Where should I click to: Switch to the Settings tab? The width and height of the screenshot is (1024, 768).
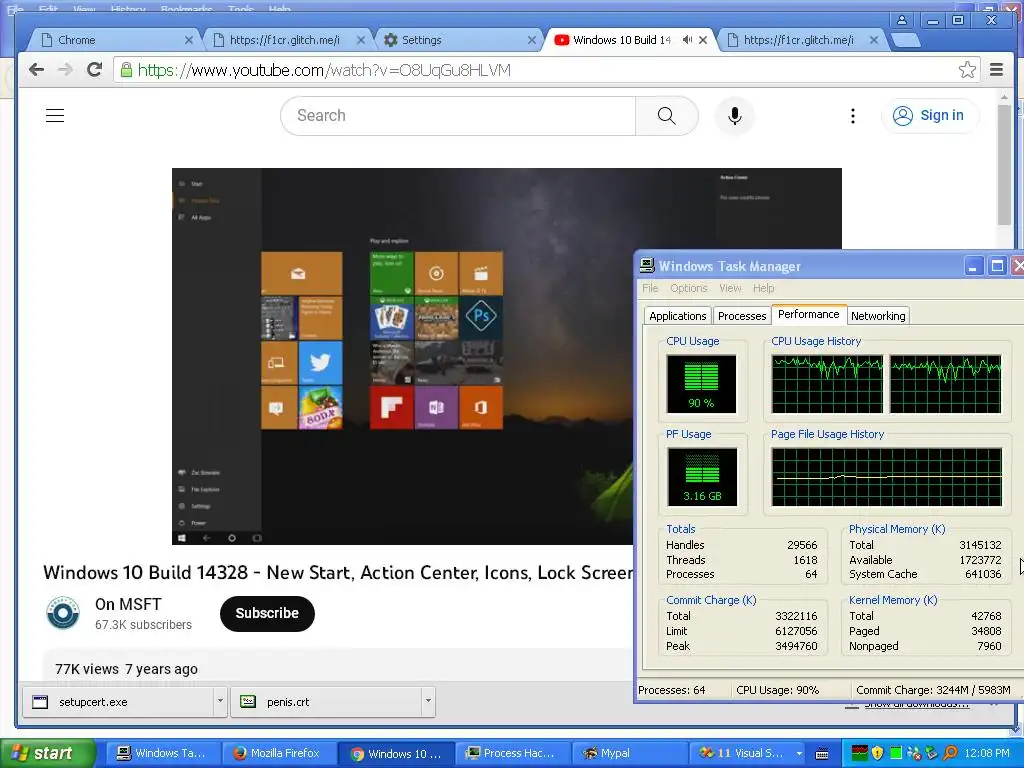click(457, 40)
